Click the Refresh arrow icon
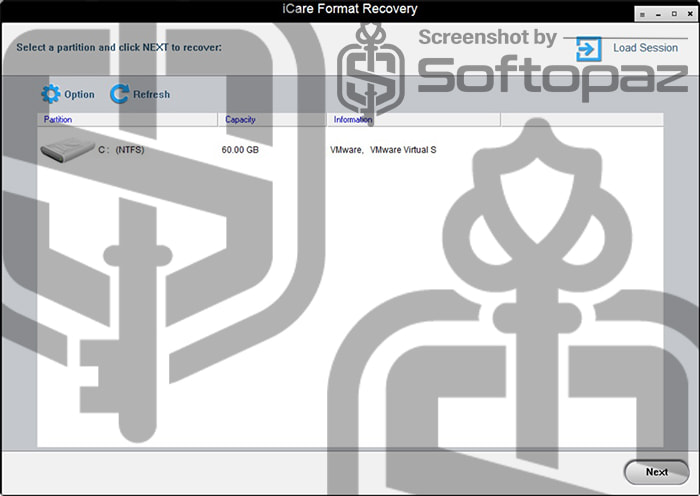The image size is (700, 496). click(x=120, y=94)
